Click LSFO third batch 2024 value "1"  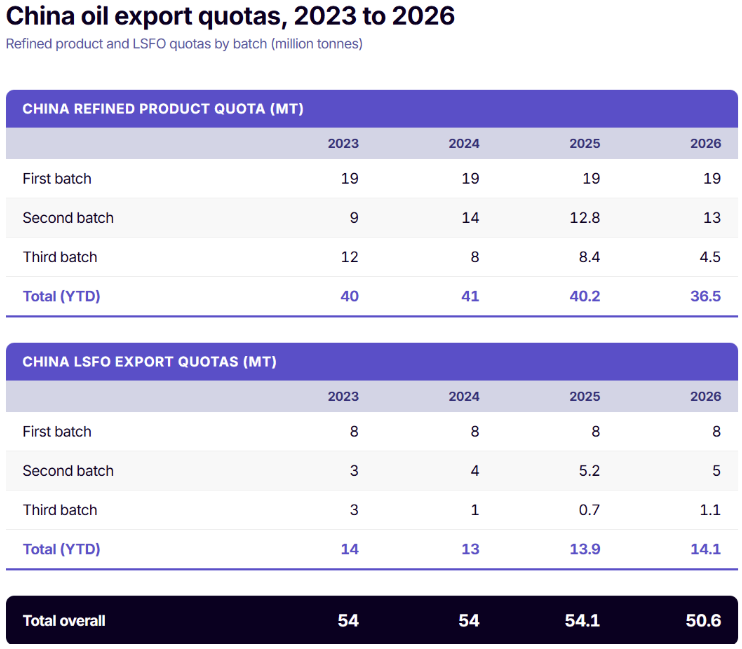pos(475,510)
